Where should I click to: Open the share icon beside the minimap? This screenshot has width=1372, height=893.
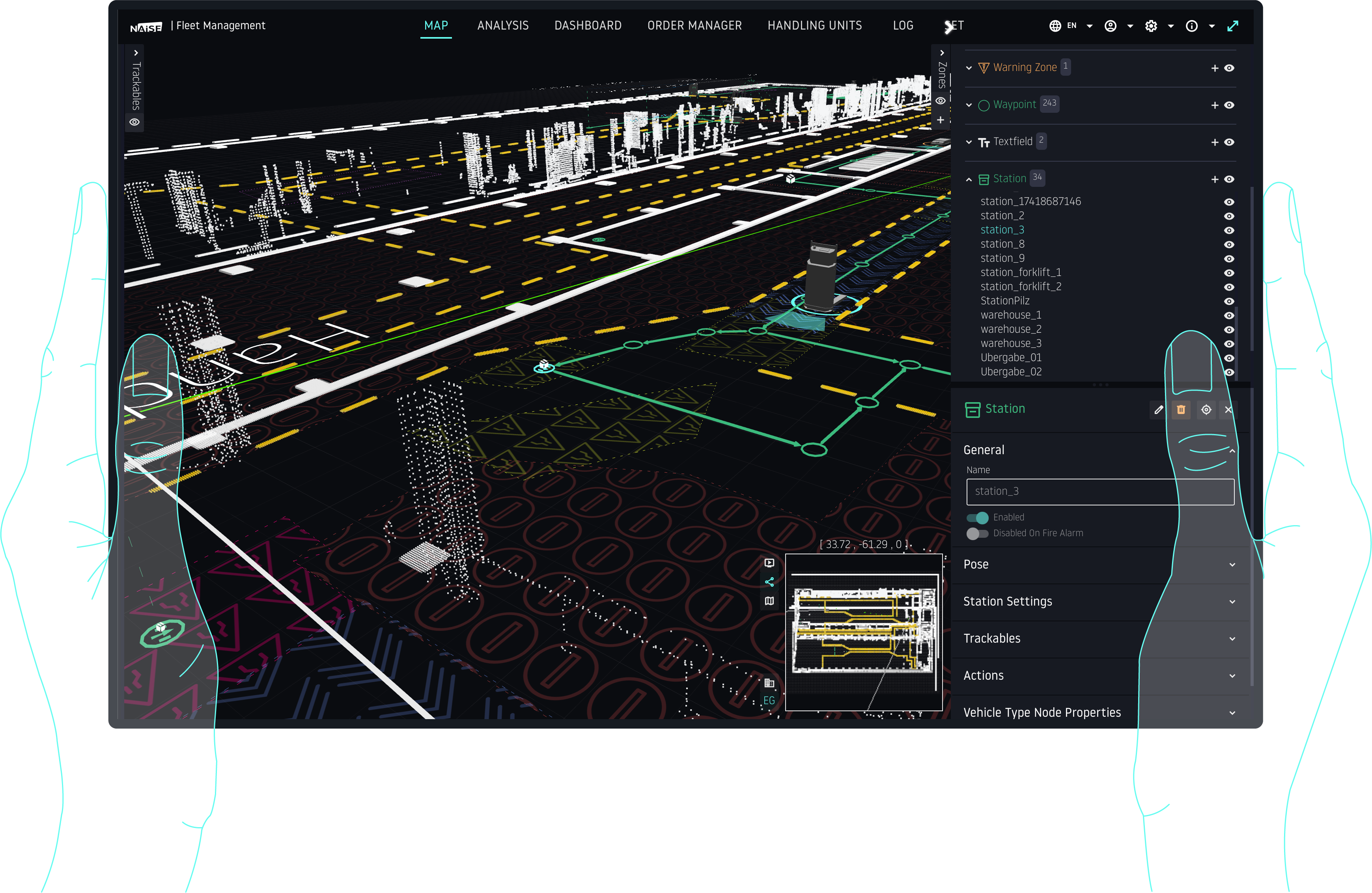click(x=769, y=581)
